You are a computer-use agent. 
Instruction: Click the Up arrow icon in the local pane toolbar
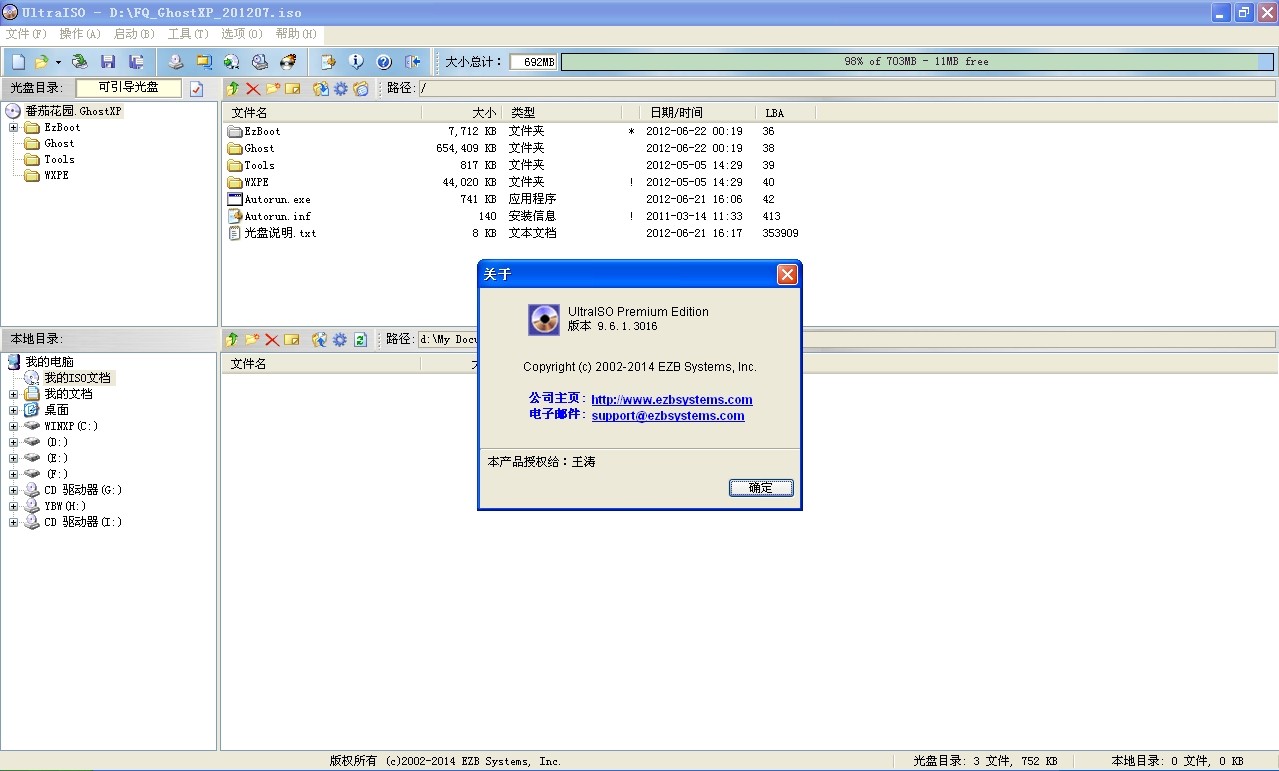[232, 340]
